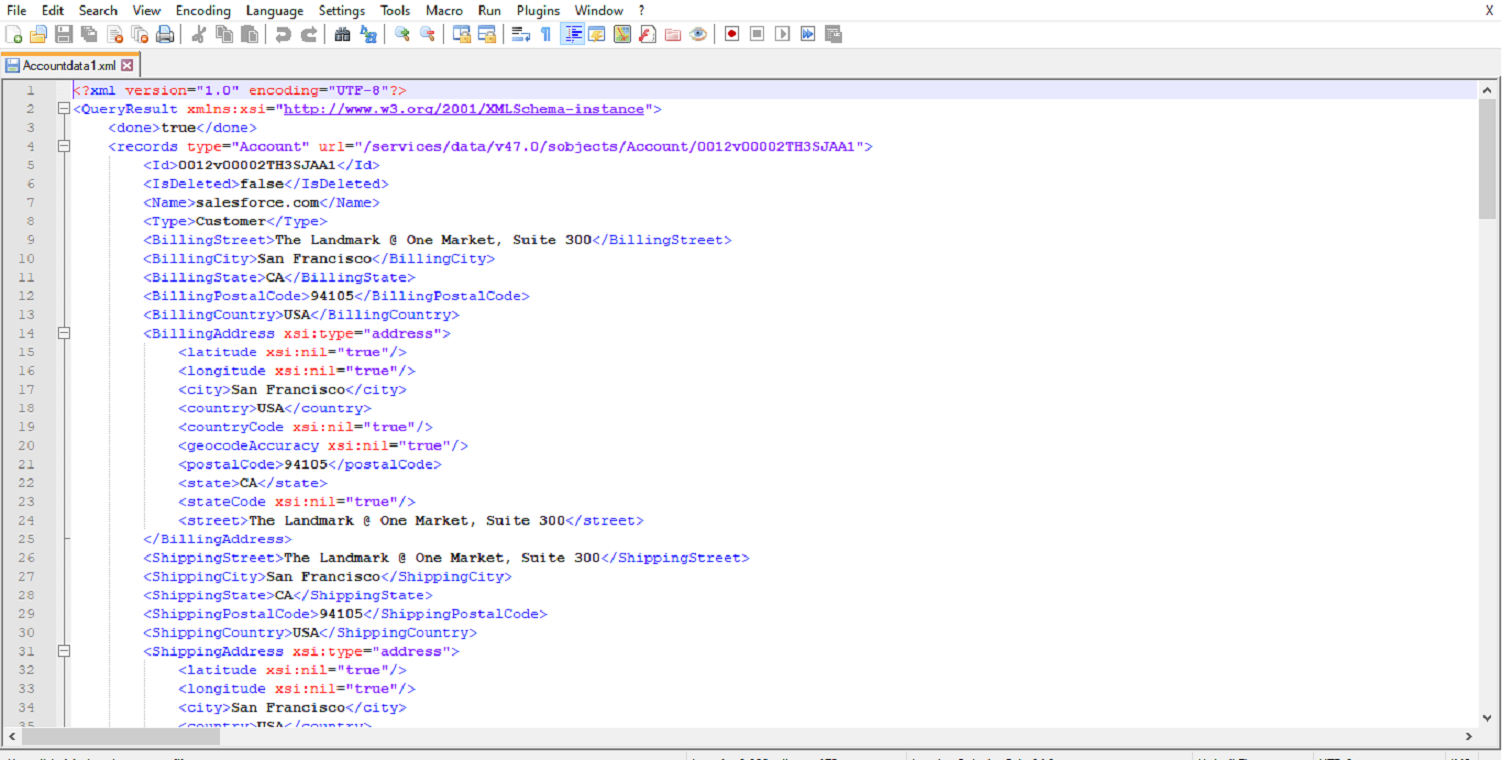The height and width of the screenshot is (760, 1512).
Task: Click horizontal scrollbar left arrow
Action: point(10,736)
